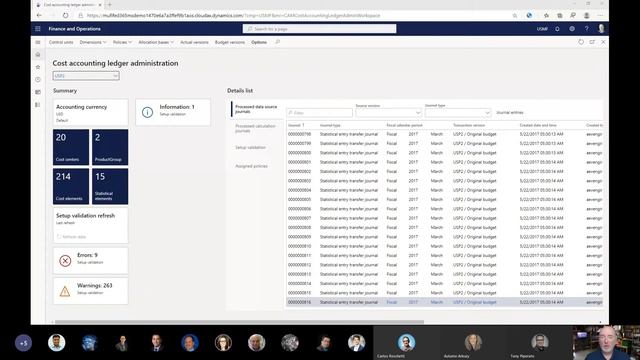Open a new browser tab
640x360 pixels.
pos(109,5)
